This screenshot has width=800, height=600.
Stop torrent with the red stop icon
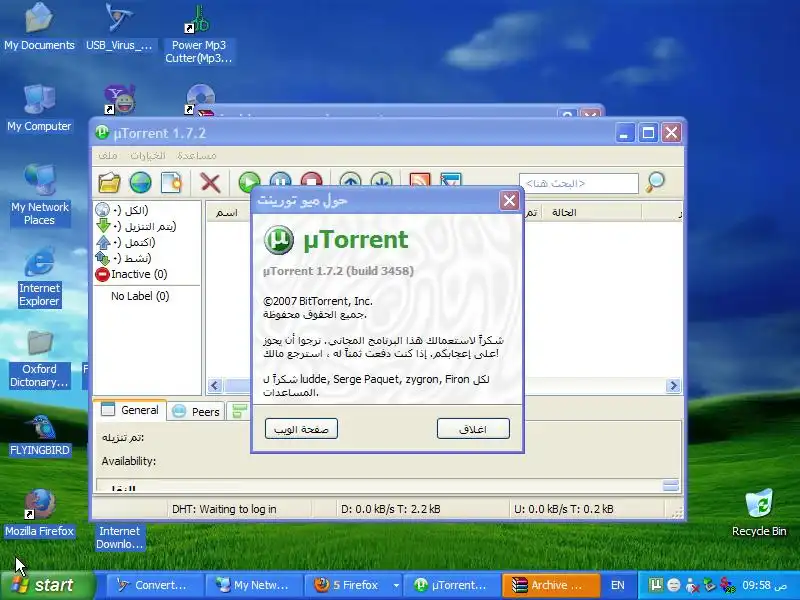[x=311, y=181]
